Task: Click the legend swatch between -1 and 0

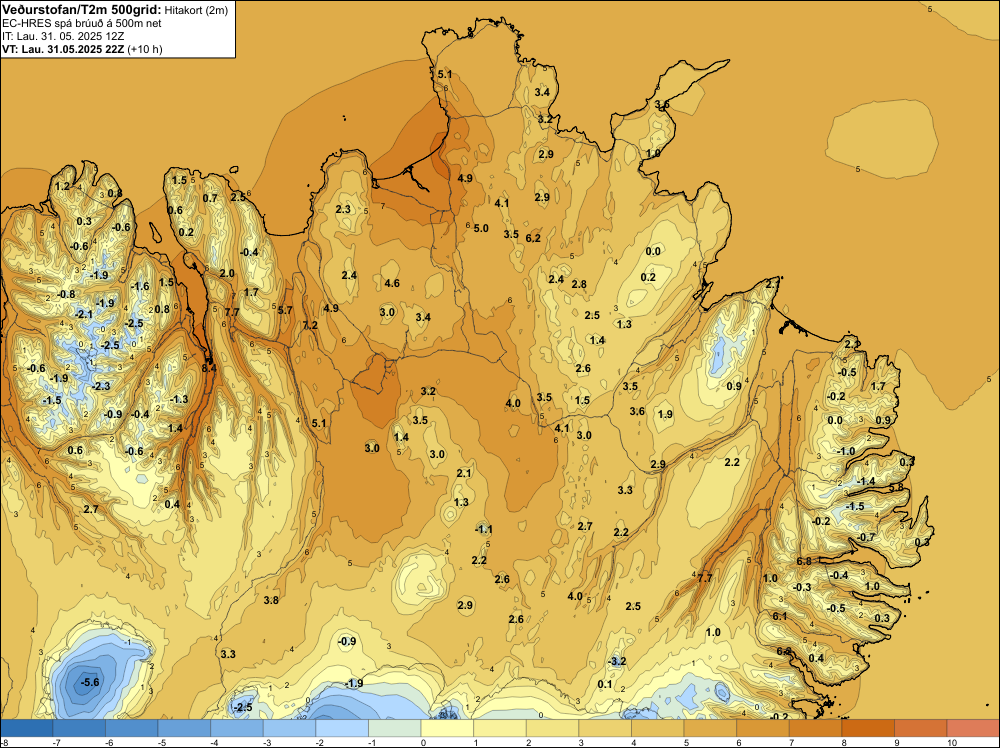Action: click(395, 728)
